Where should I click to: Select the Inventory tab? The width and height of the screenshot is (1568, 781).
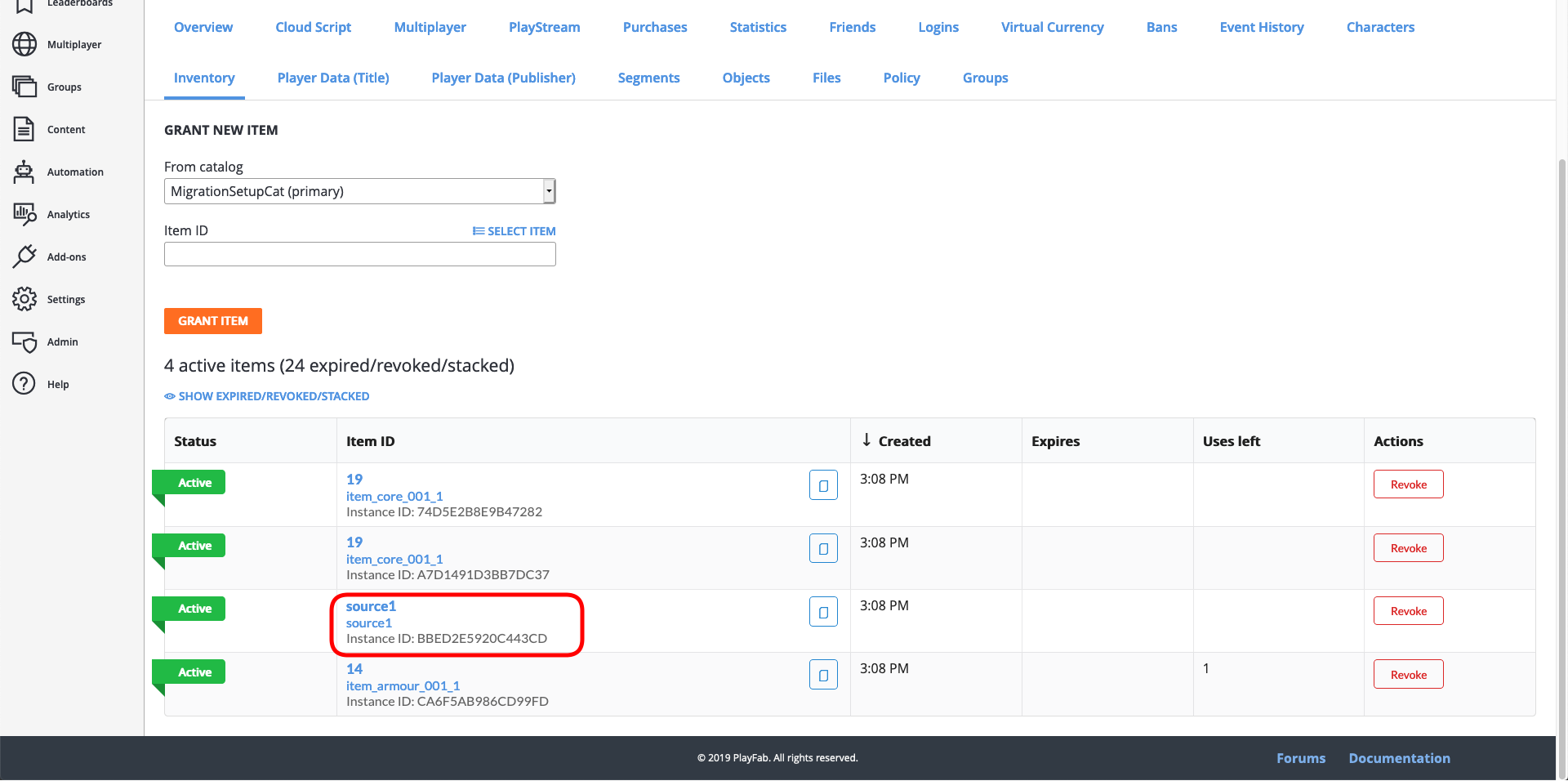click(204, 78)
